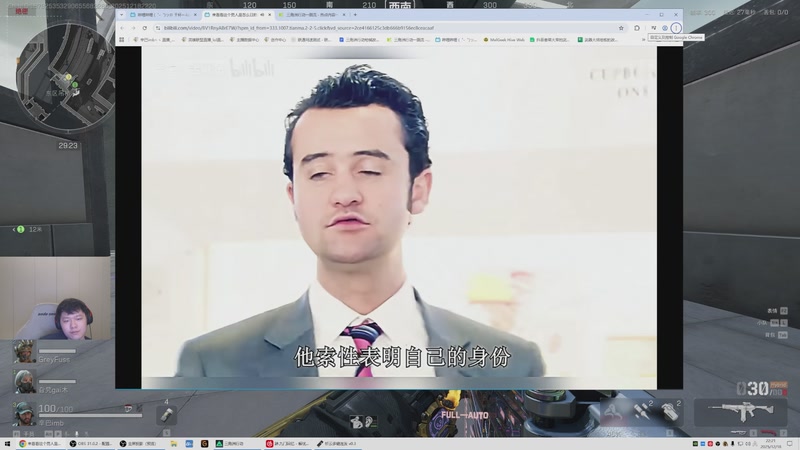The width and height of the screenshot is (800, 450).
Task: Open the last green spreadsheet bookmark
Action: pos(597,39)
